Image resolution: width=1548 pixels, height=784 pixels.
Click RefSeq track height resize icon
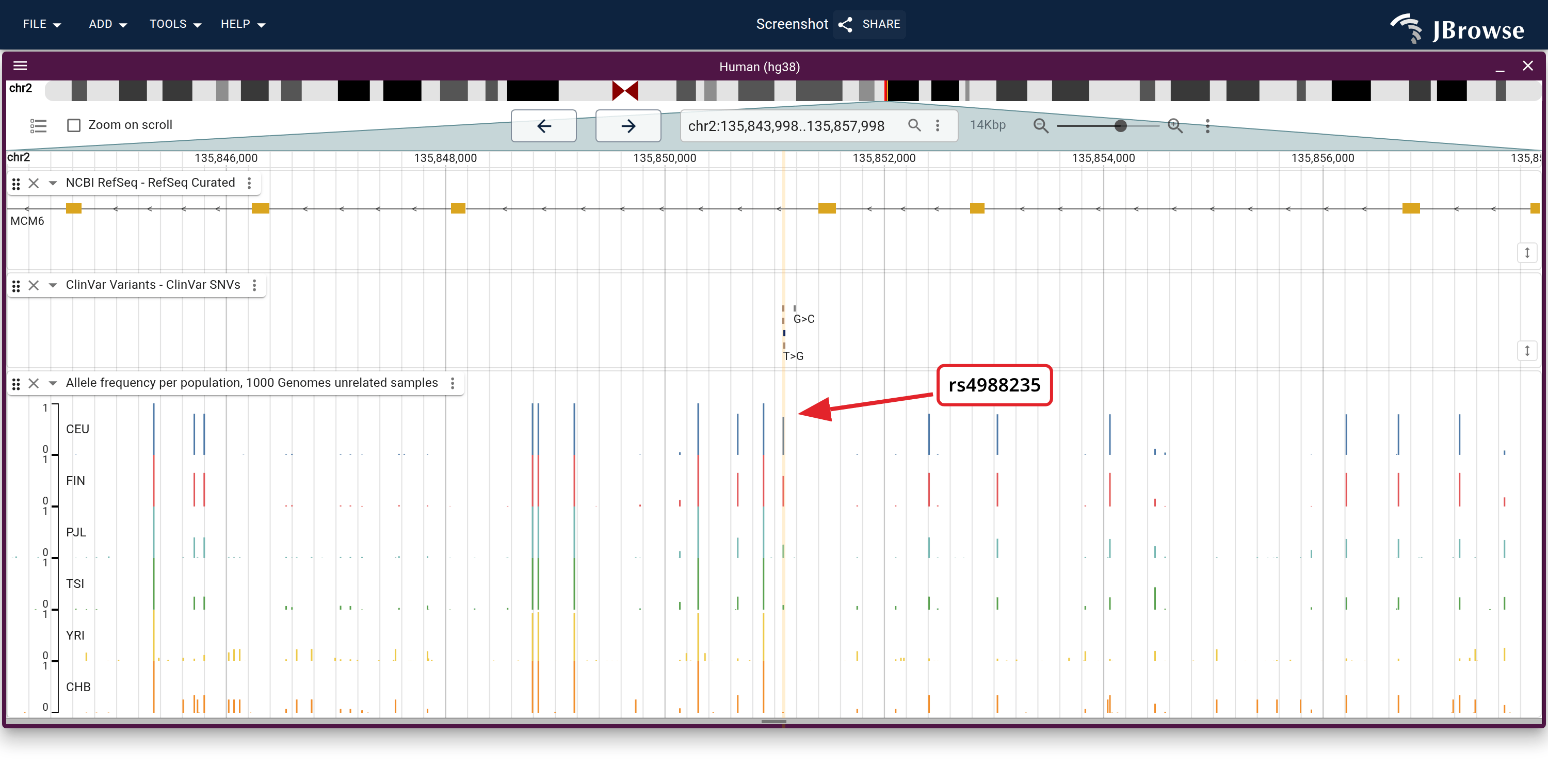[x=1527, y=252]
